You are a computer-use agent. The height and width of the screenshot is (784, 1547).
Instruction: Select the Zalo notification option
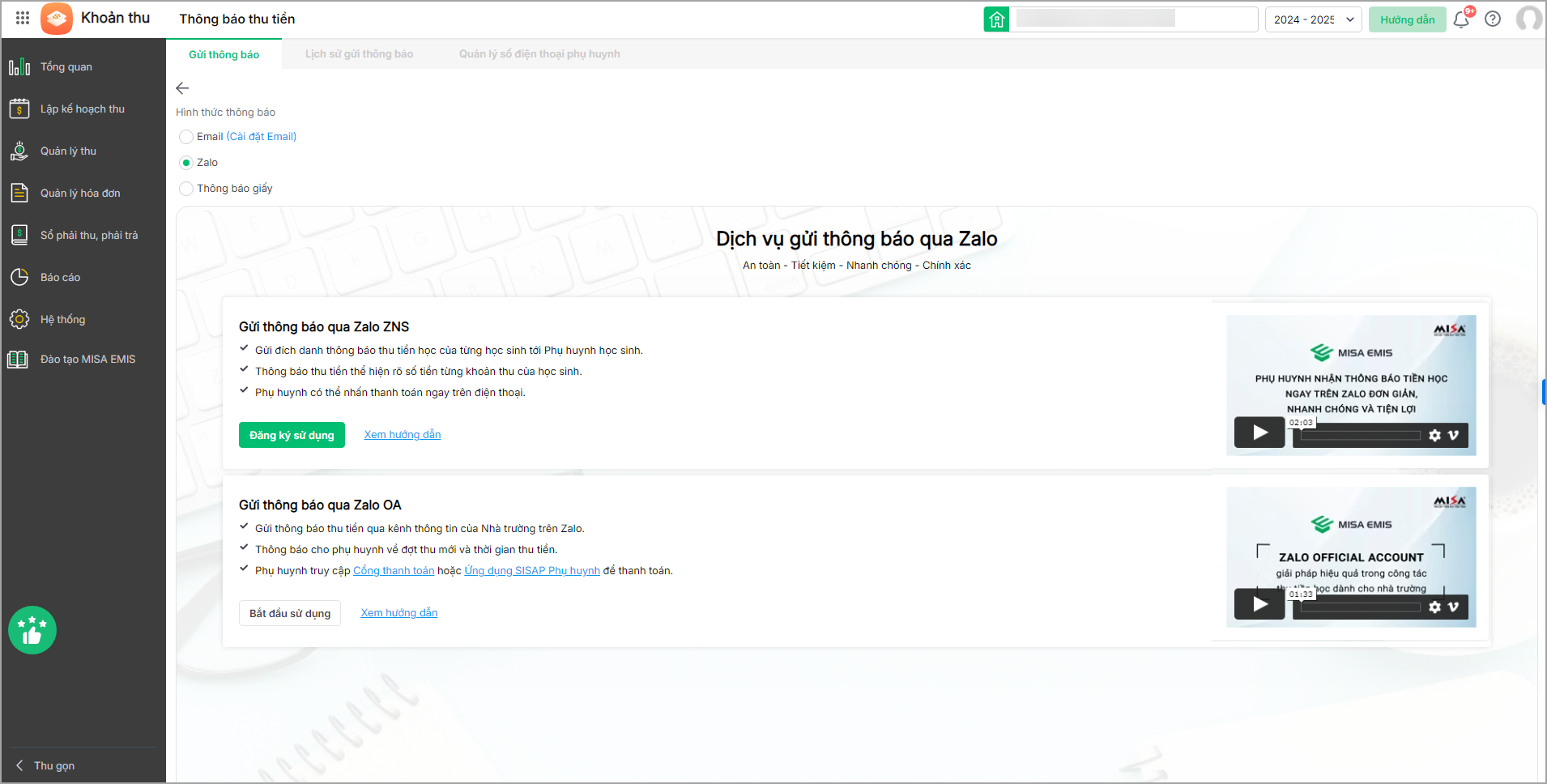pyautogui.click(x=186, y=163)
